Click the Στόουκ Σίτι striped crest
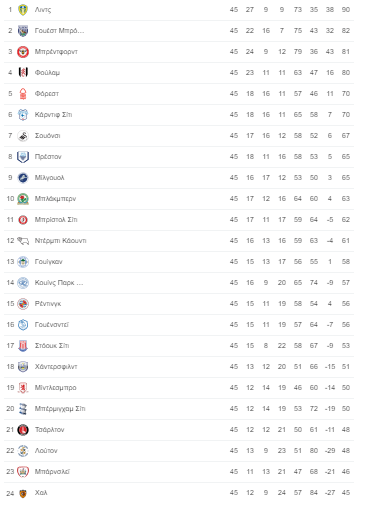 23,346
